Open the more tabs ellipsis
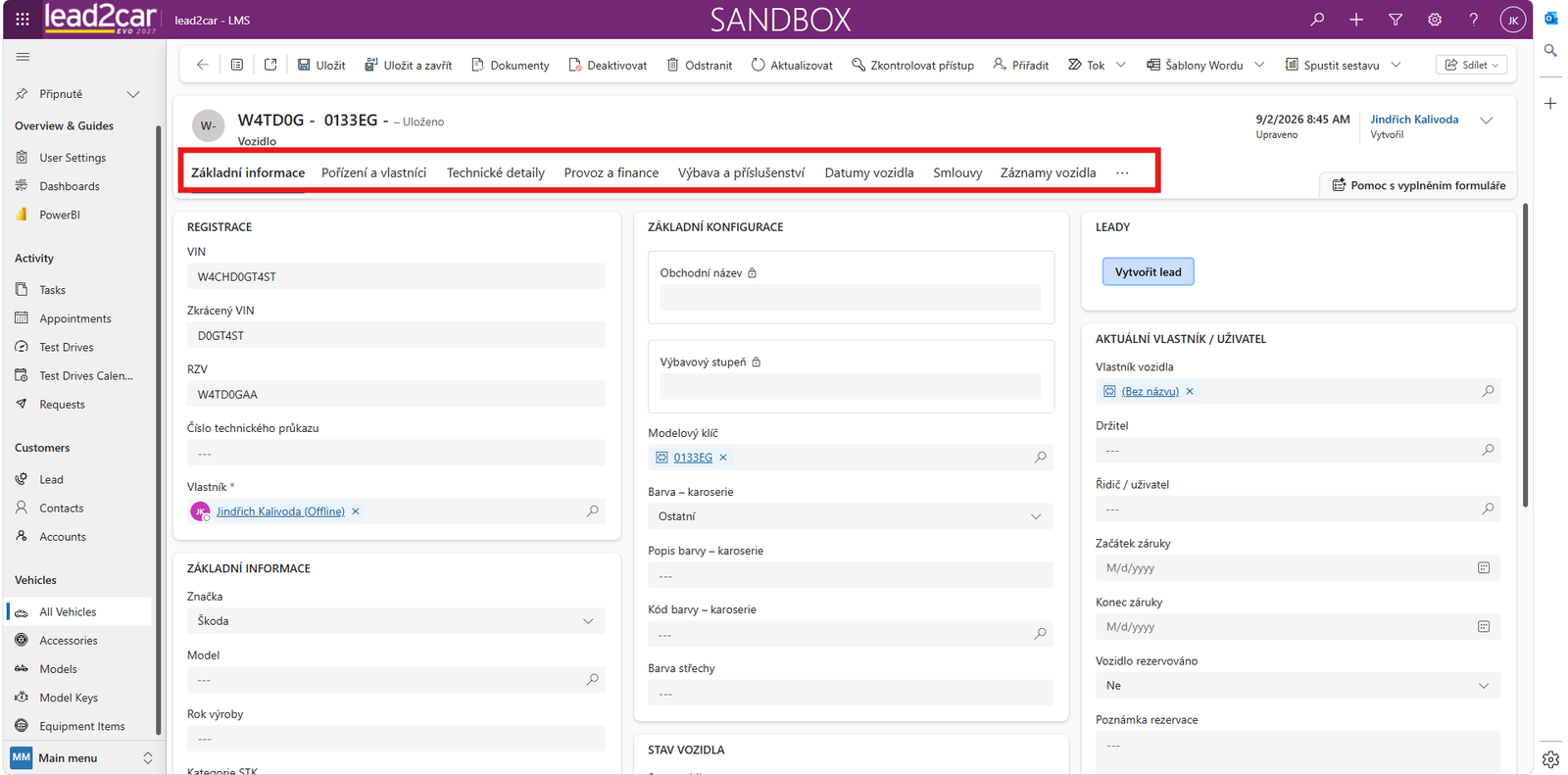The width and height of the screenshot is (1568, 775). 1122,172
